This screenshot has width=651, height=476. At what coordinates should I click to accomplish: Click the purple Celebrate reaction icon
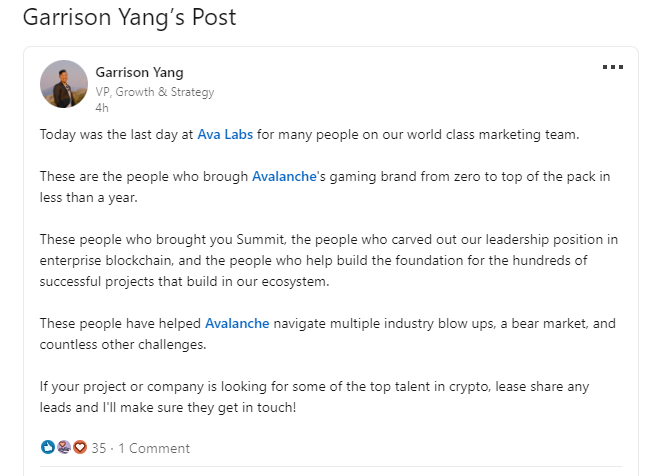[64, 447]
